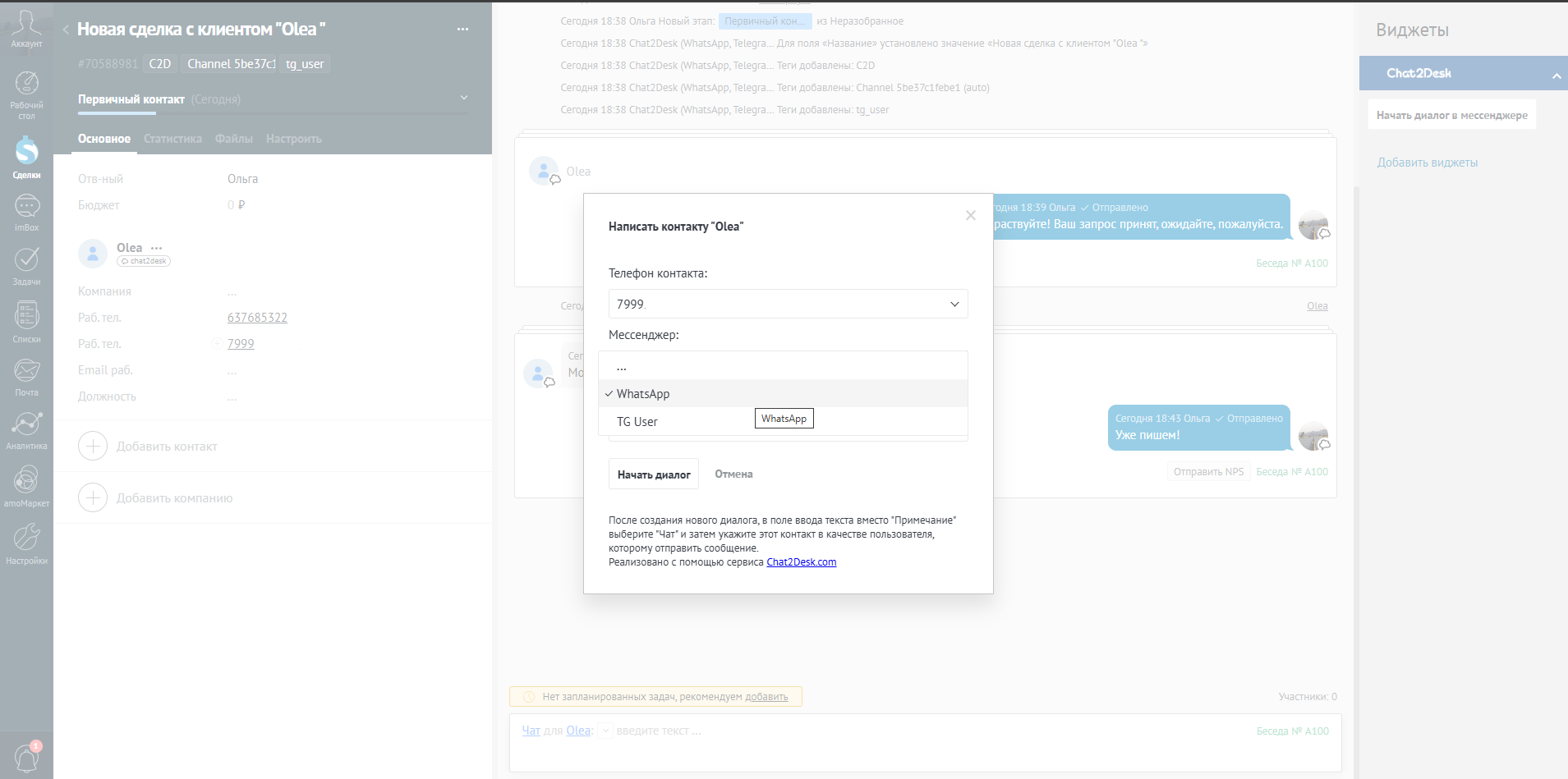
Task: Open imBox from the left sidebar
Action: pos(26,212)
